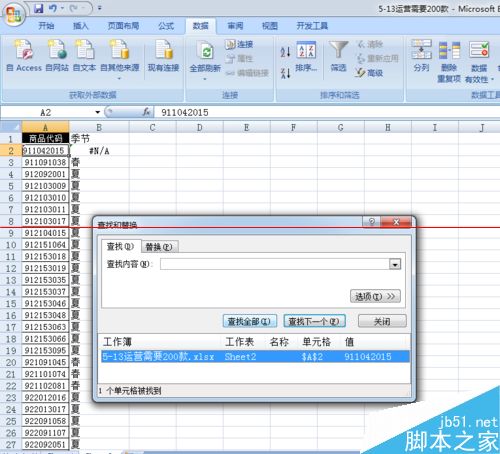Click the Office button logo
The height and width of the screenshot is (454, 500).
tap(13, 15)
